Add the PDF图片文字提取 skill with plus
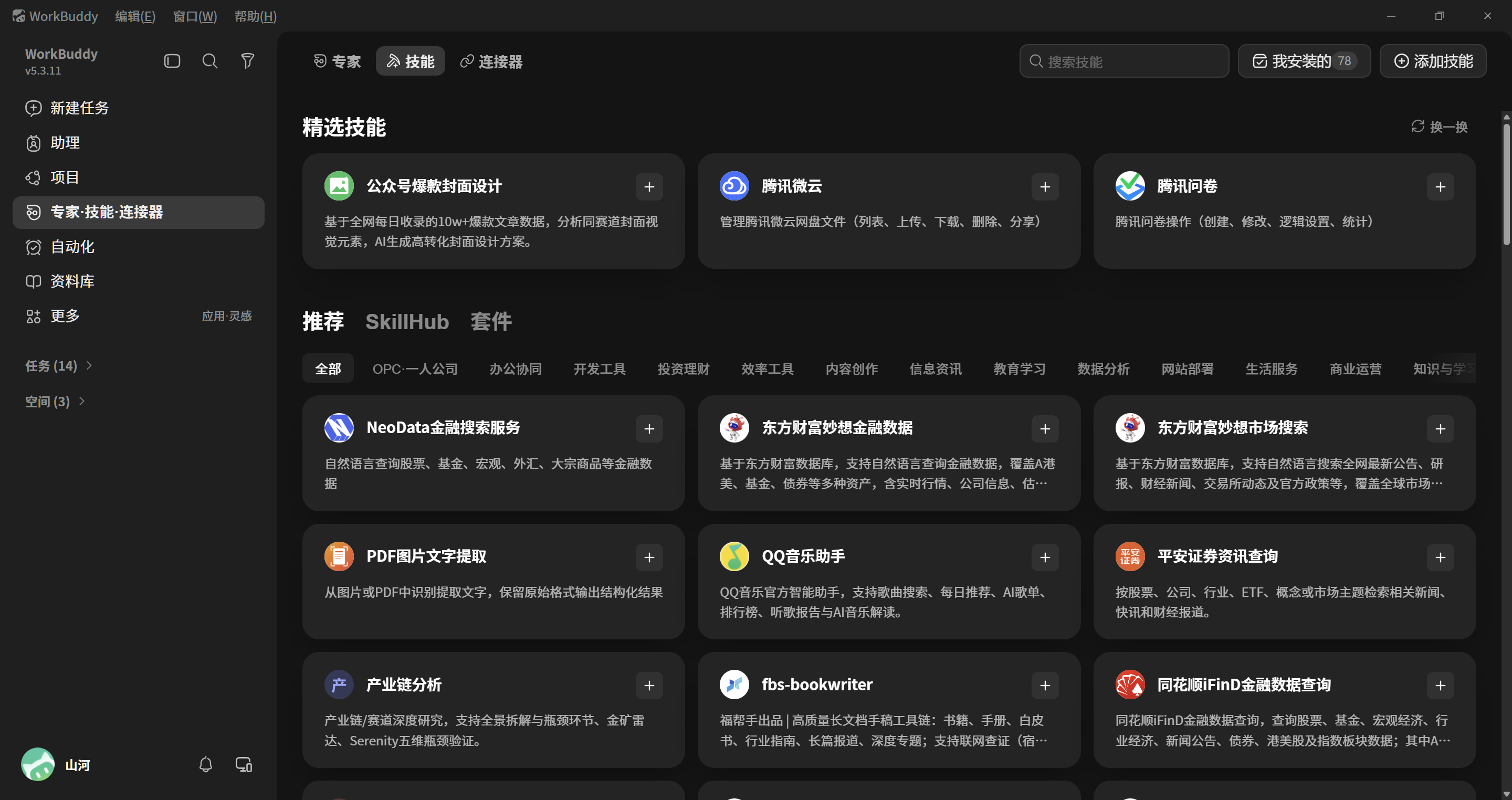This screenshot has width=1512, height=800. coord(649,557)
